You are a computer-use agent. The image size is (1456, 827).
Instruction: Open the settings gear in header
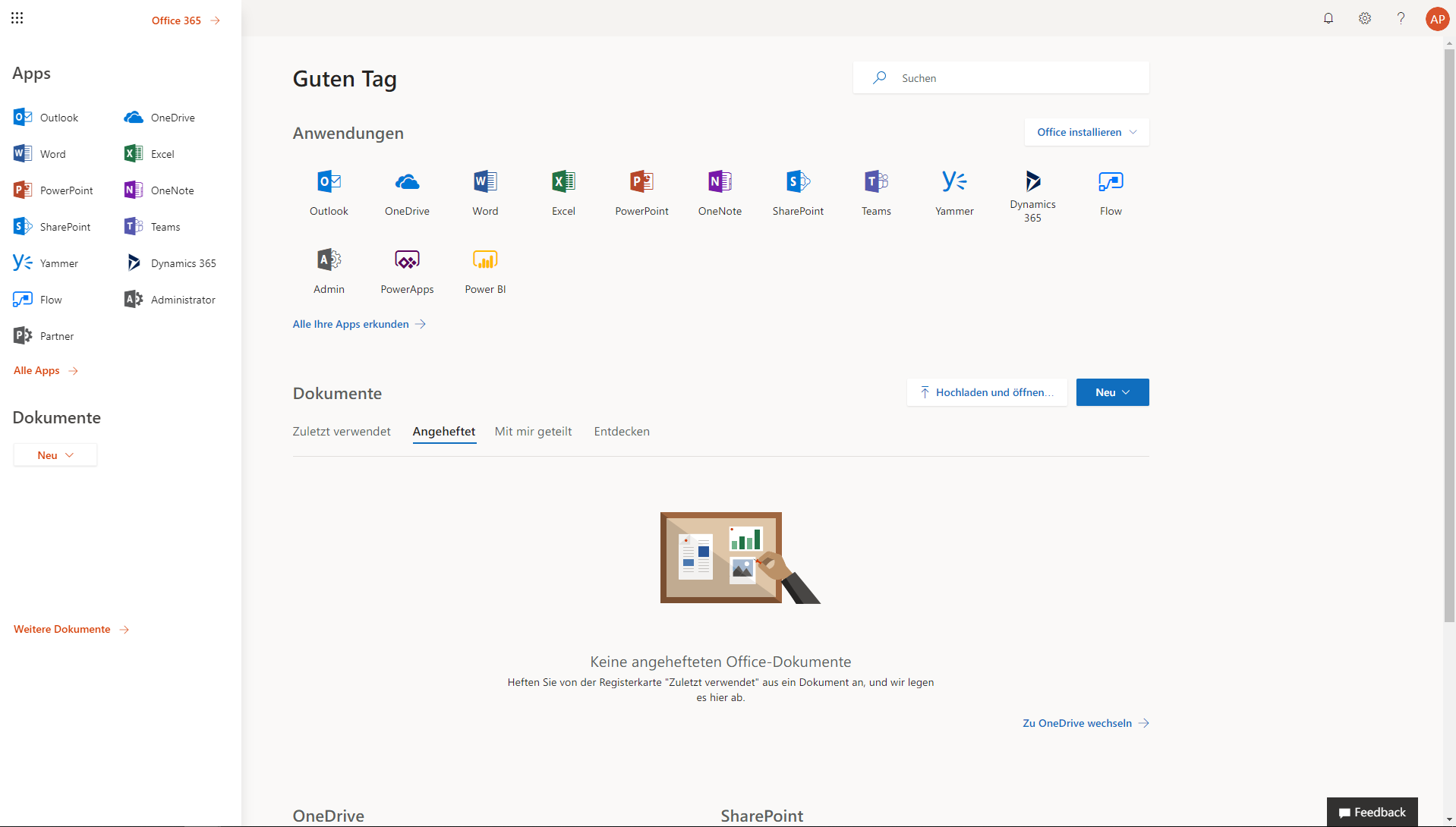click(1364, 18)
